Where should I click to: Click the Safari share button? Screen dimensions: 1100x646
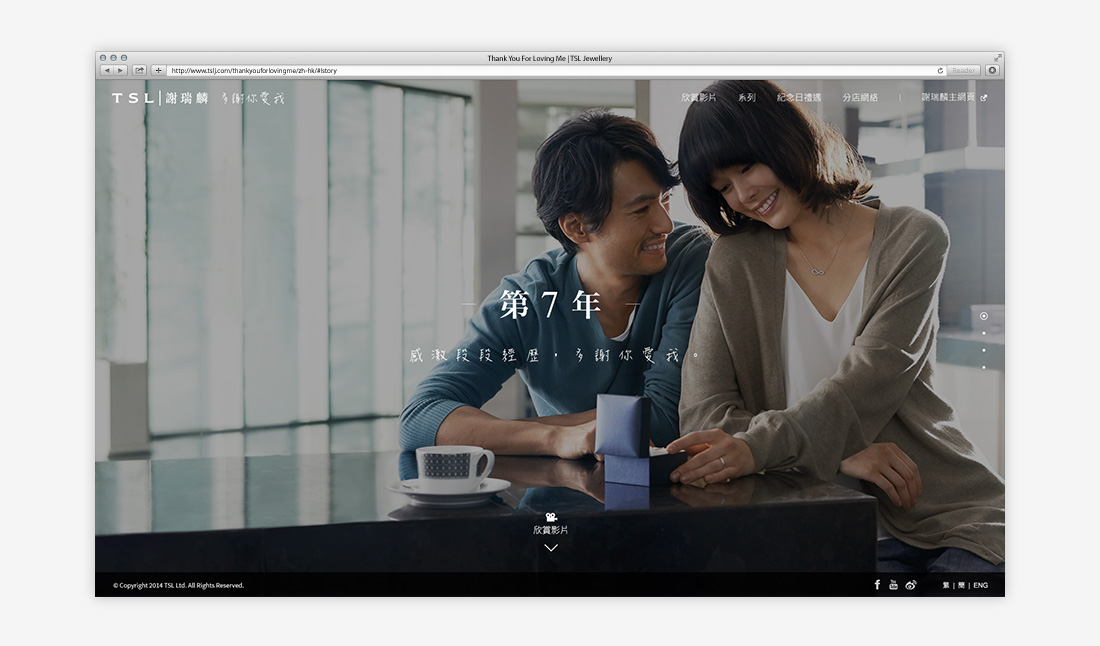pyautogui.click(x=140, y=71)
